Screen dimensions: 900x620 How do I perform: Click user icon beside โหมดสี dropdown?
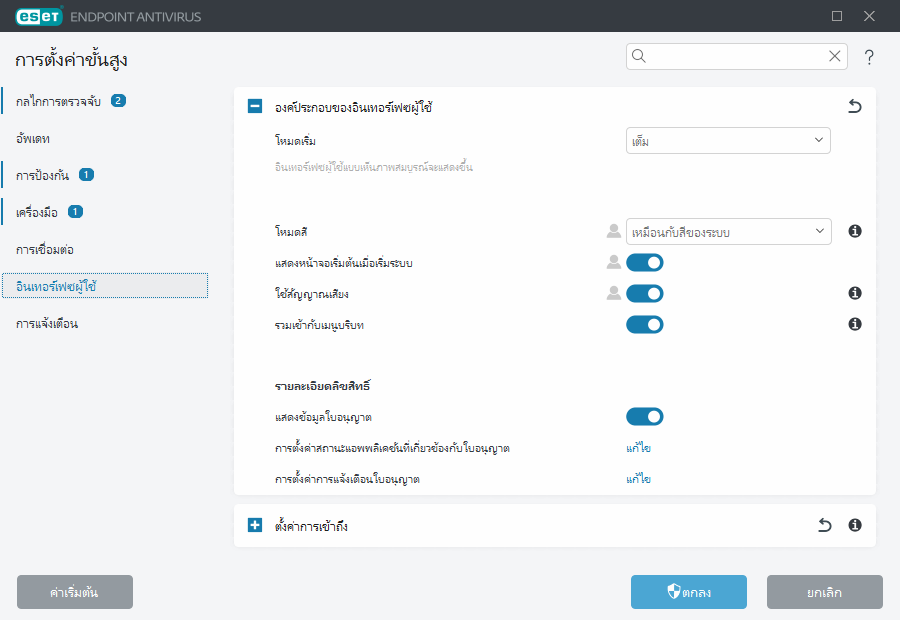click(x=614, y=231)
